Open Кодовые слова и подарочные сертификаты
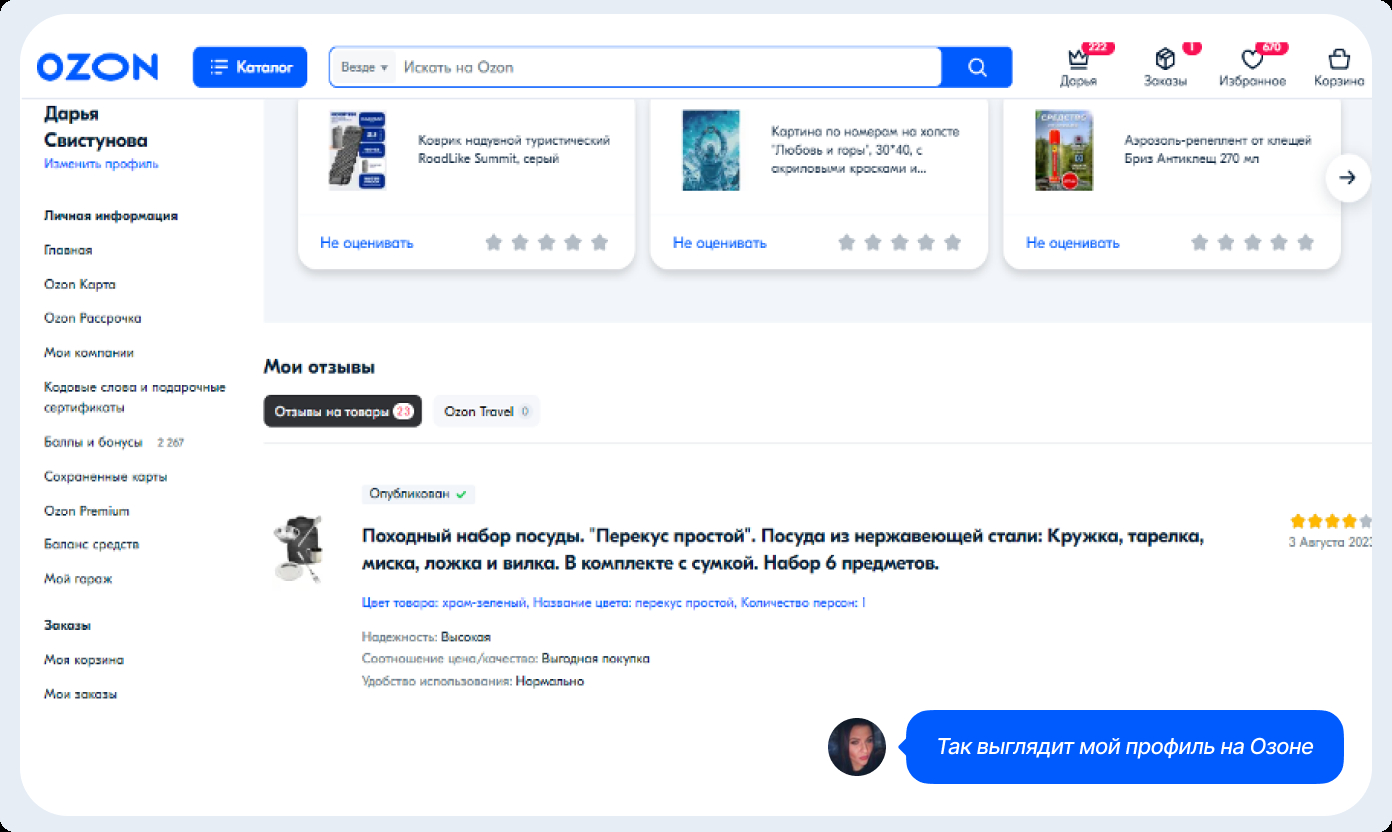This screenshot has height=832, width=1392. [135, 397]
